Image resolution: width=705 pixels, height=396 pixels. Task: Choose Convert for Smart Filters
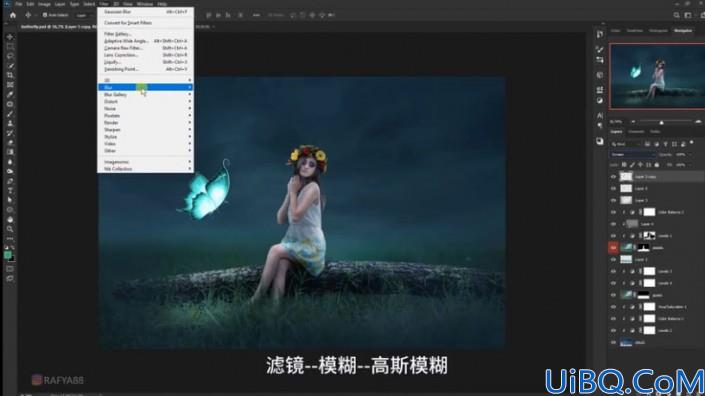[146, 23]
